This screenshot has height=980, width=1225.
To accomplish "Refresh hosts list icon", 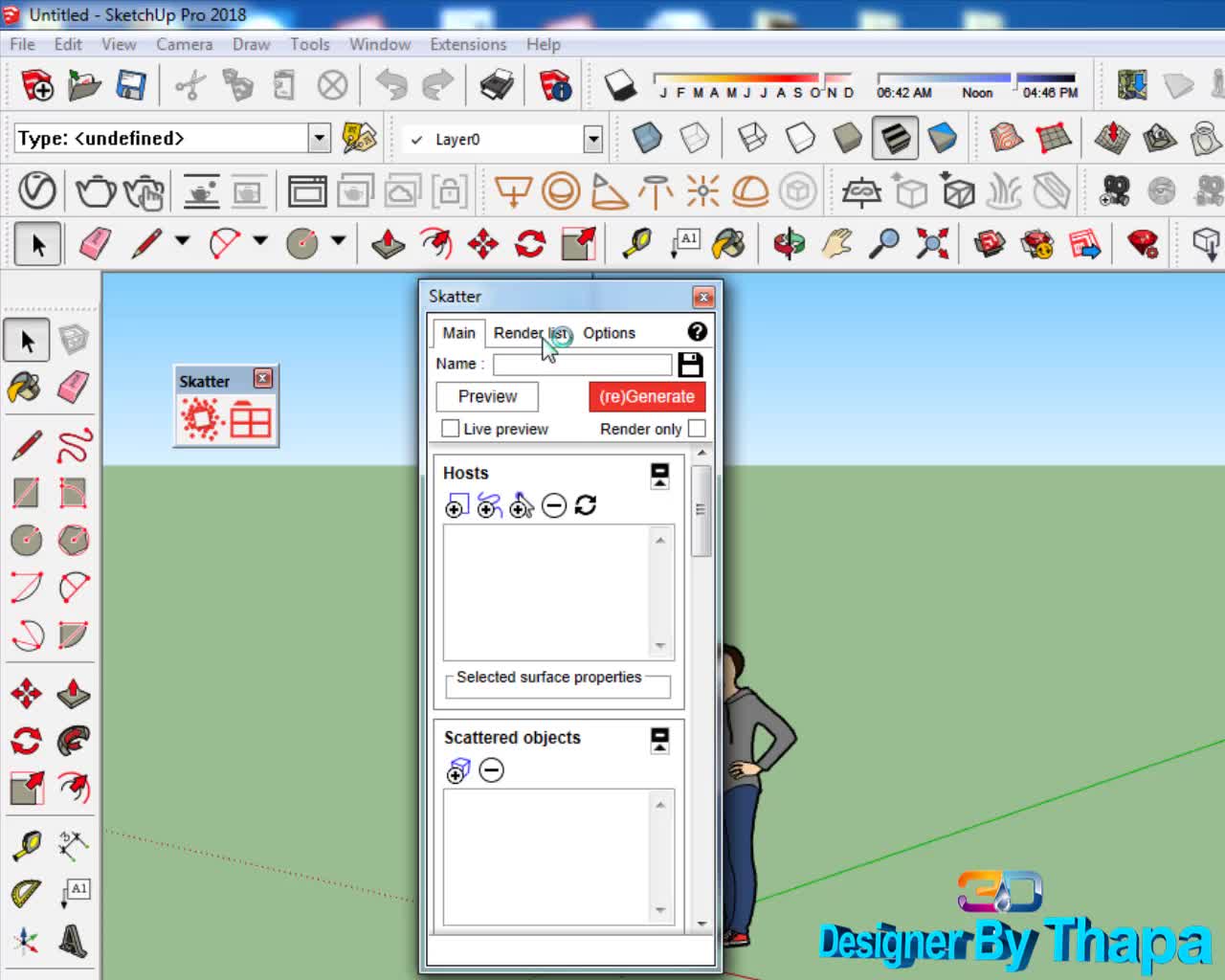I will point(586,505).
